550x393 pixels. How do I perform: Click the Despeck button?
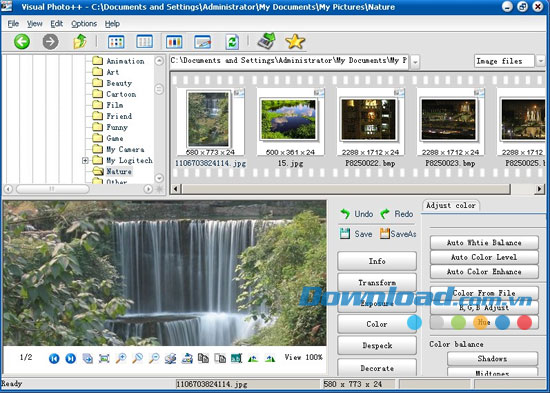pyautogui.click(x=377, y=346)
